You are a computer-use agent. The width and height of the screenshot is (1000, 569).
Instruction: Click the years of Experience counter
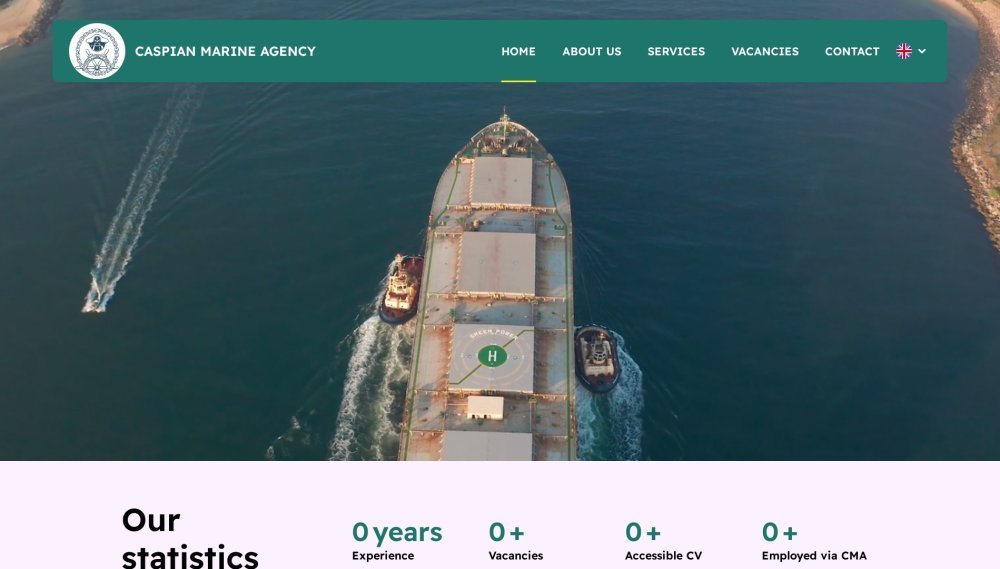[x=397, y=541]
